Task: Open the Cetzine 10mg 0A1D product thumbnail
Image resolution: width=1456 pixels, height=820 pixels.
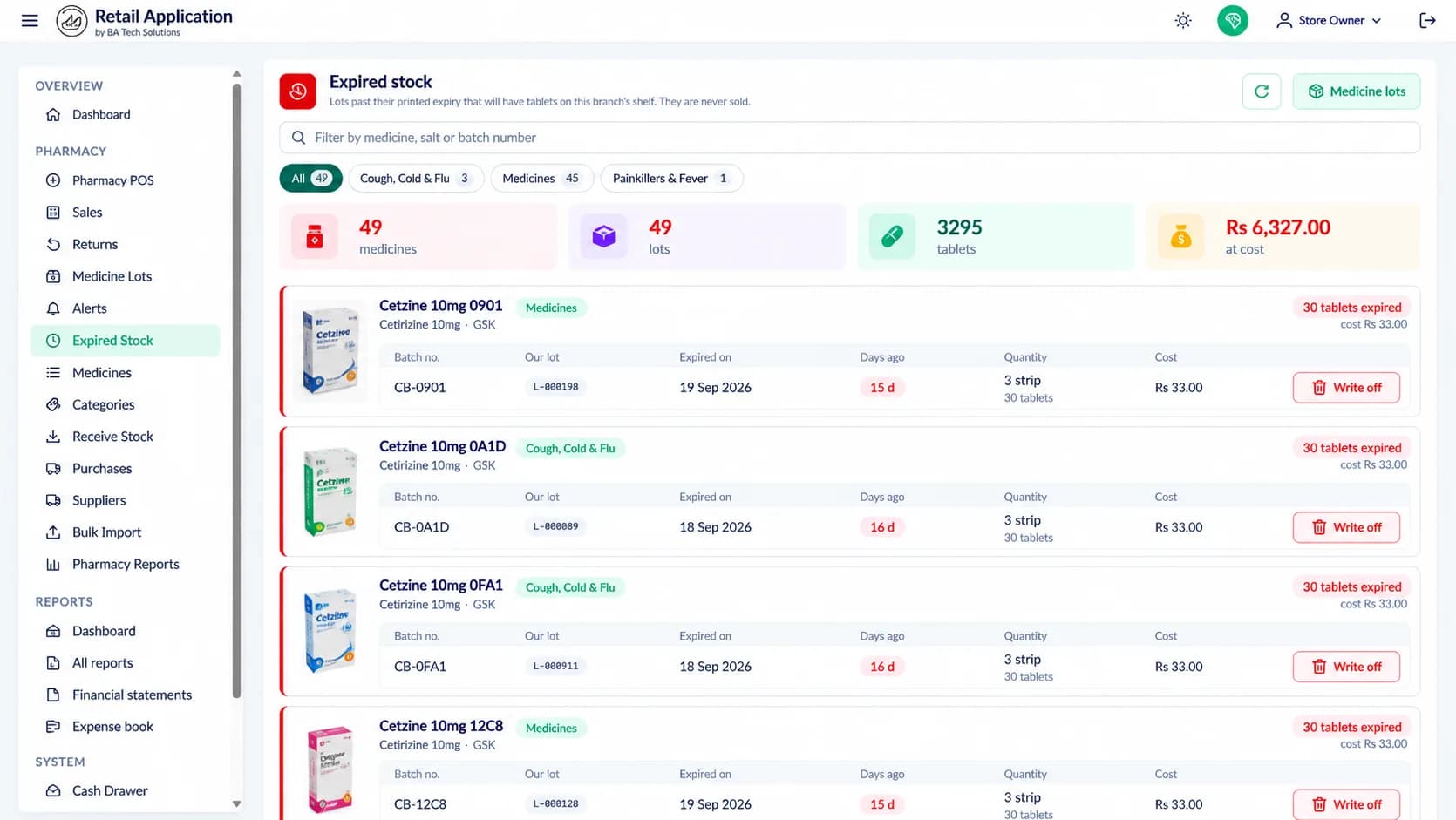Action: [x=330, y=491]
